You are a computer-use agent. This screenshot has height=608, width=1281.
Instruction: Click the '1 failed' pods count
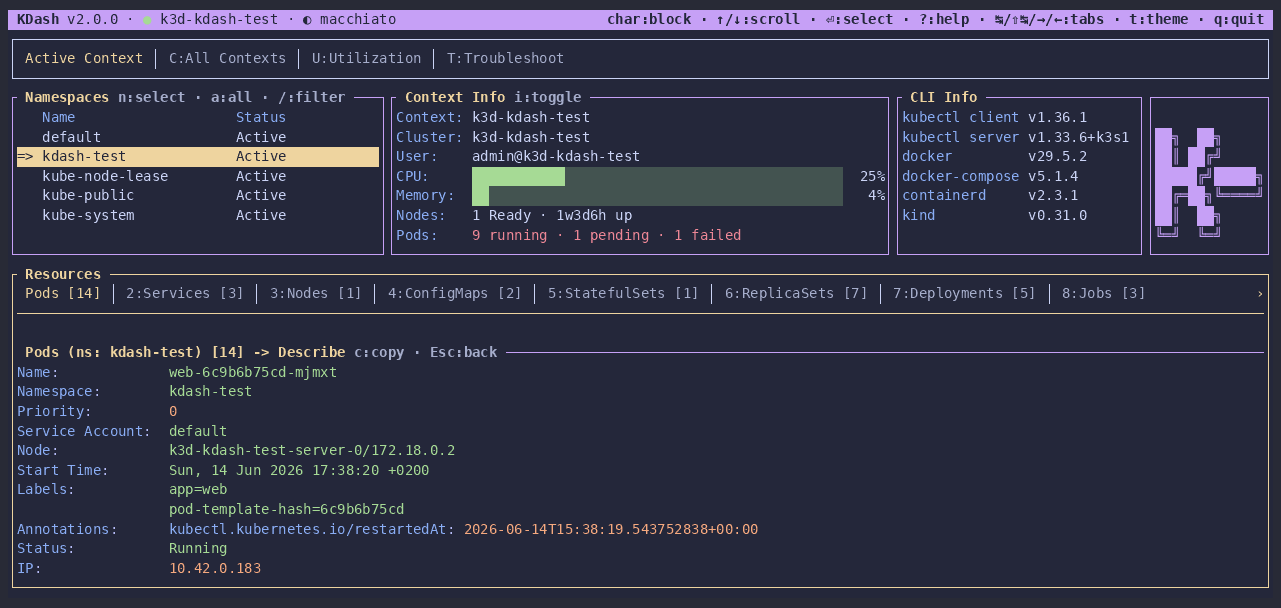pos(708,235)
